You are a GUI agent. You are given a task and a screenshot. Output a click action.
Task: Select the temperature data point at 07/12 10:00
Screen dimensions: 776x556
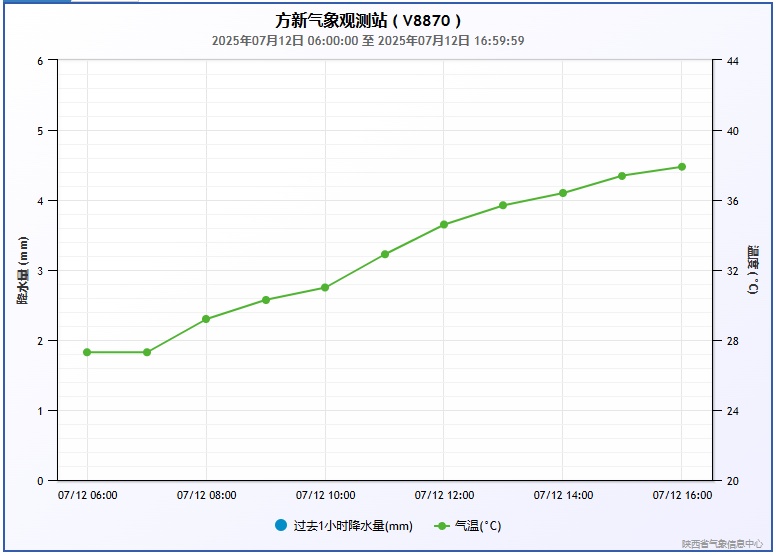325,288
